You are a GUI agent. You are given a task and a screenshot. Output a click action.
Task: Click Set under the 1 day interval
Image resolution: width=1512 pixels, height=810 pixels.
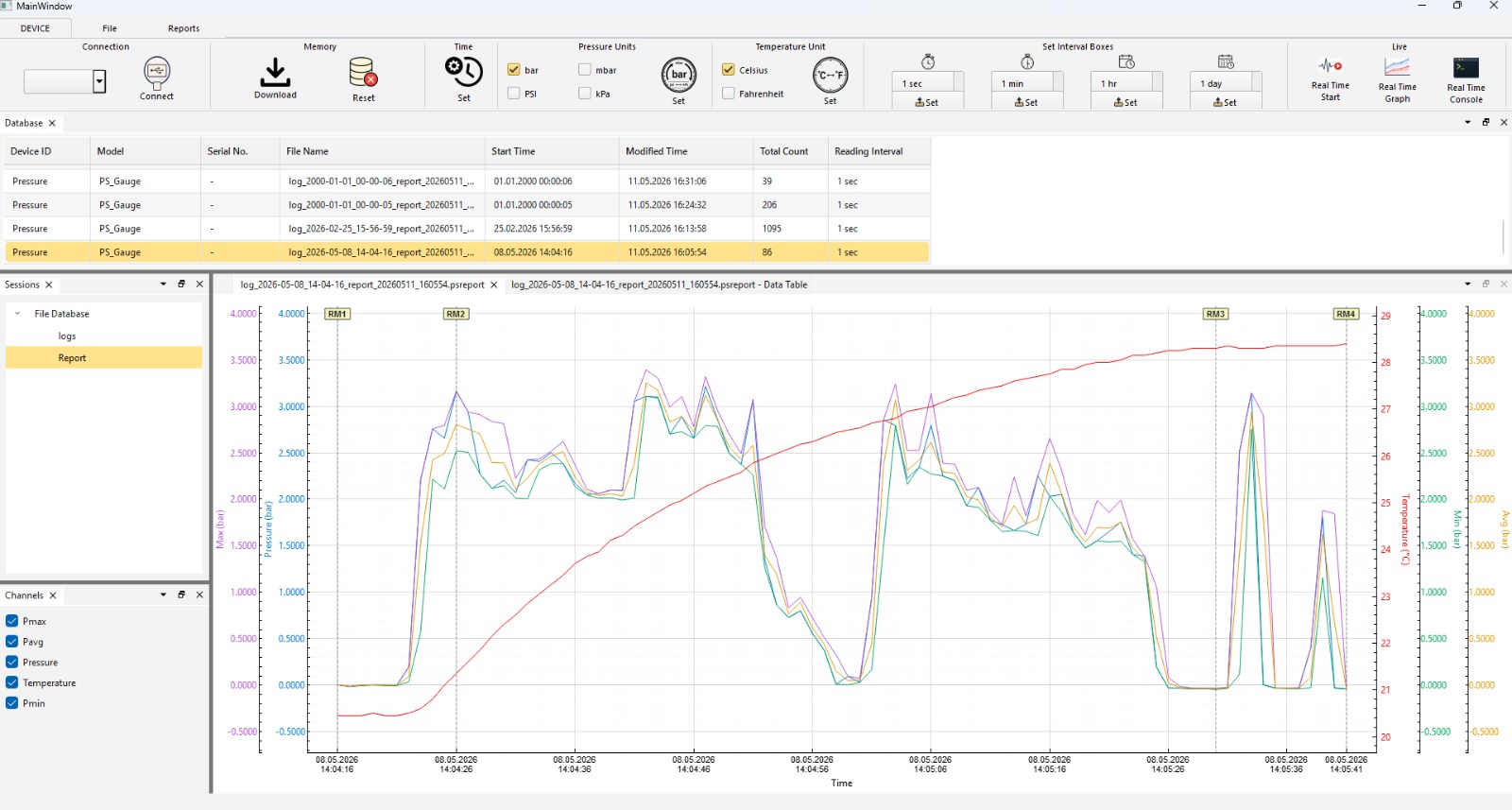pyautogui.click(x=1225, y=102)
